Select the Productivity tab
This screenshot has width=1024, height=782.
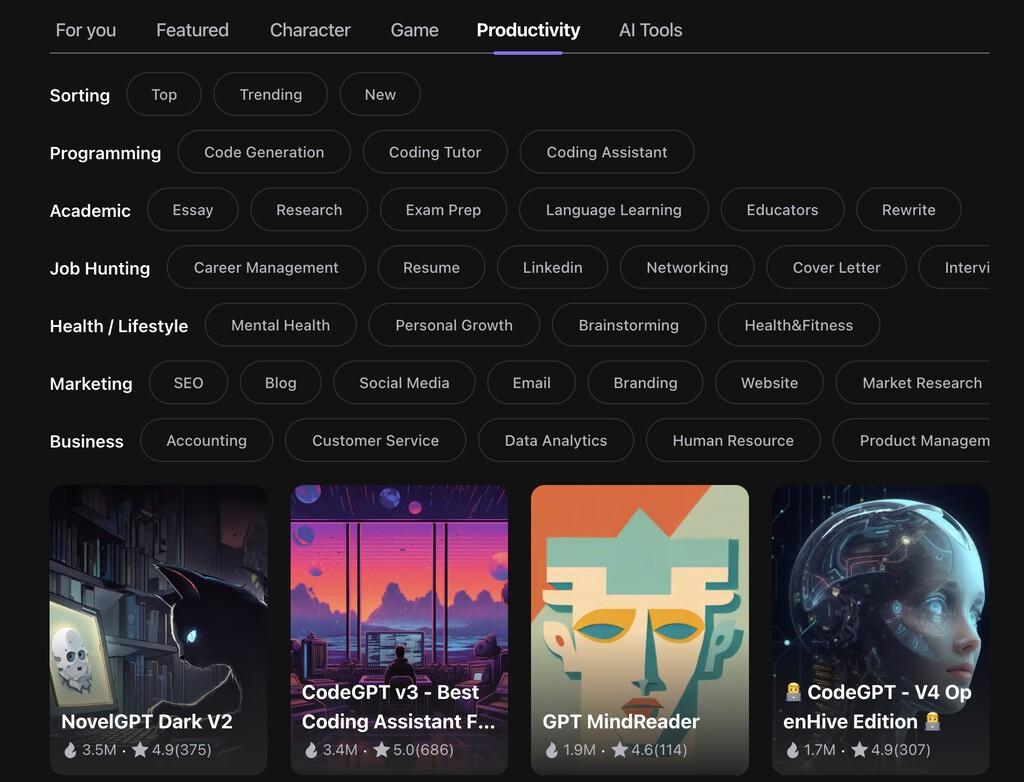pos(528,30)
